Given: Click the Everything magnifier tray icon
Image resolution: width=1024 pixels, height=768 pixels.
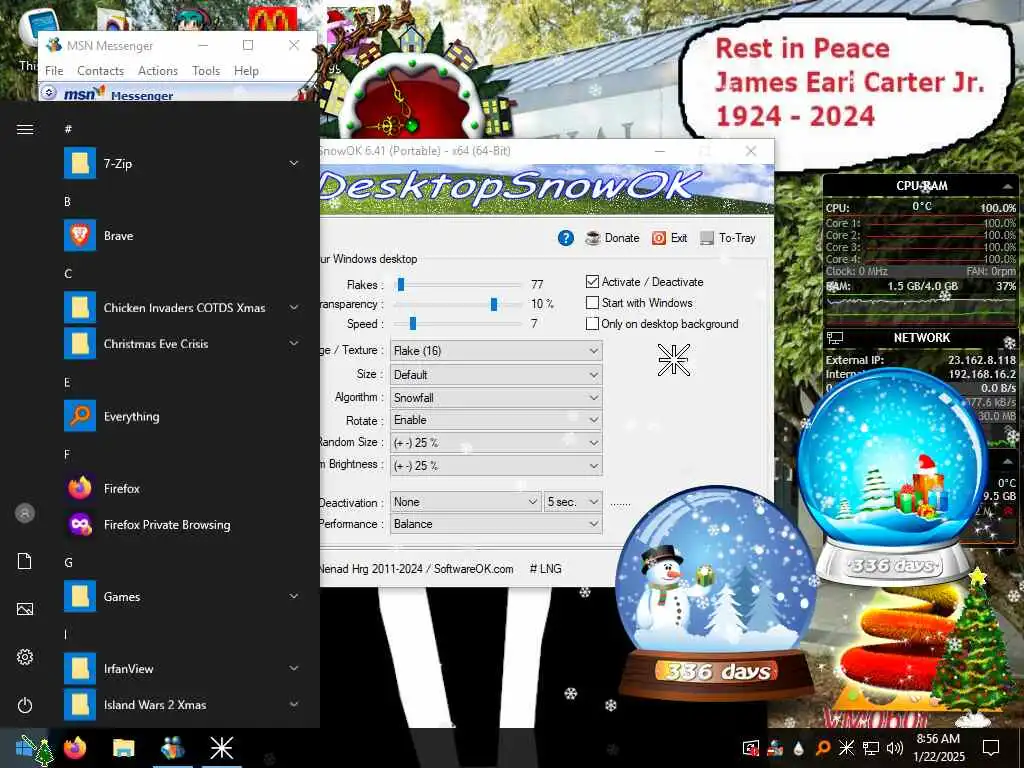Looking at the screenshot, I should [x=823, y=748].
